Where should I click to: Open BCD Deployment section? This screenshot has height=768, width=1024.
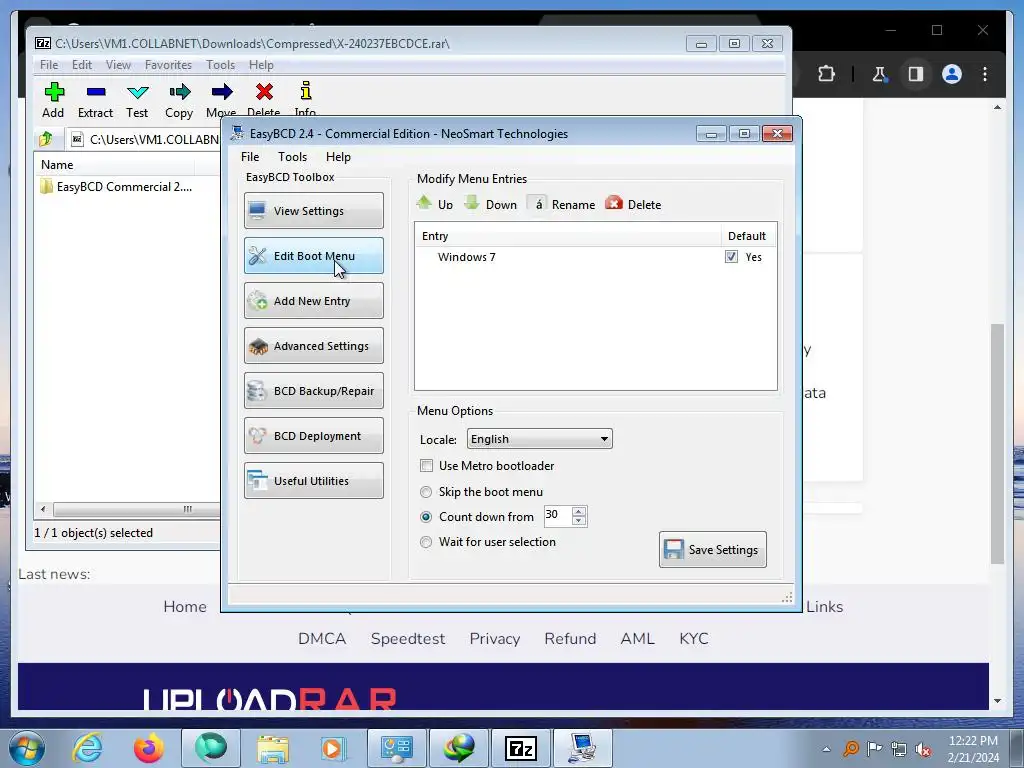click(313, 436)
